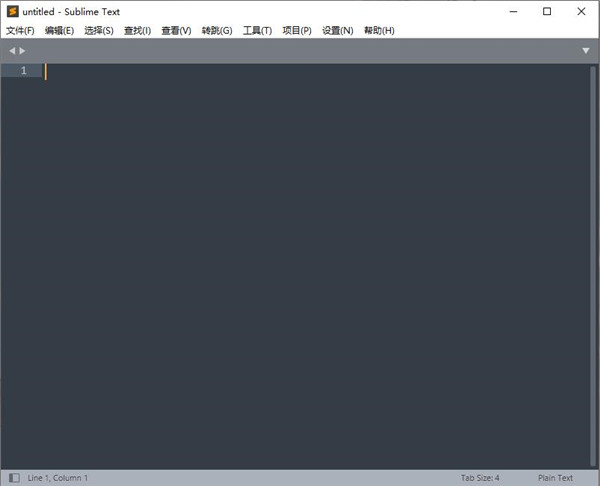Click the next tab right arrow

point(22,51)
